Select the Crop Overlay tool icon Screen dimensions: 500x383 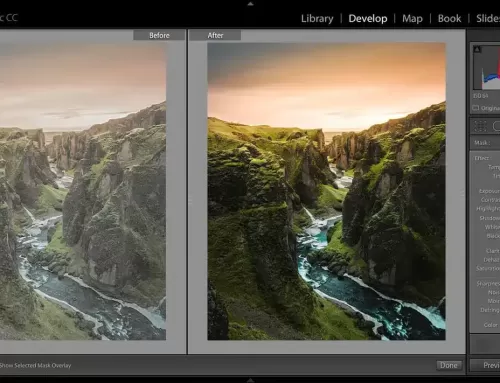[480, 126]
